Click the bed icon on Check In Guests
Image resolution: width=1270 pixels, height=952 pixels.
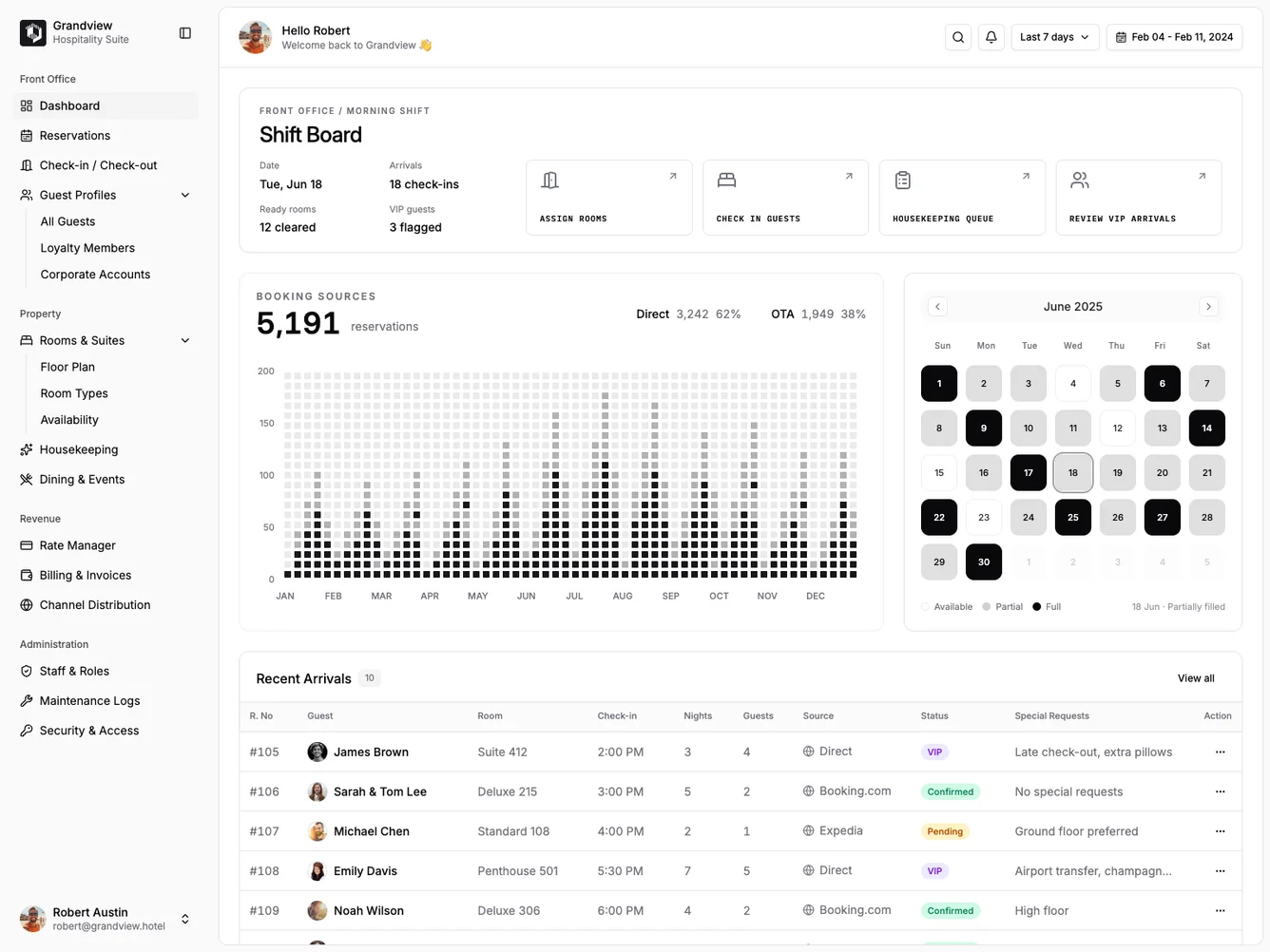726,180
